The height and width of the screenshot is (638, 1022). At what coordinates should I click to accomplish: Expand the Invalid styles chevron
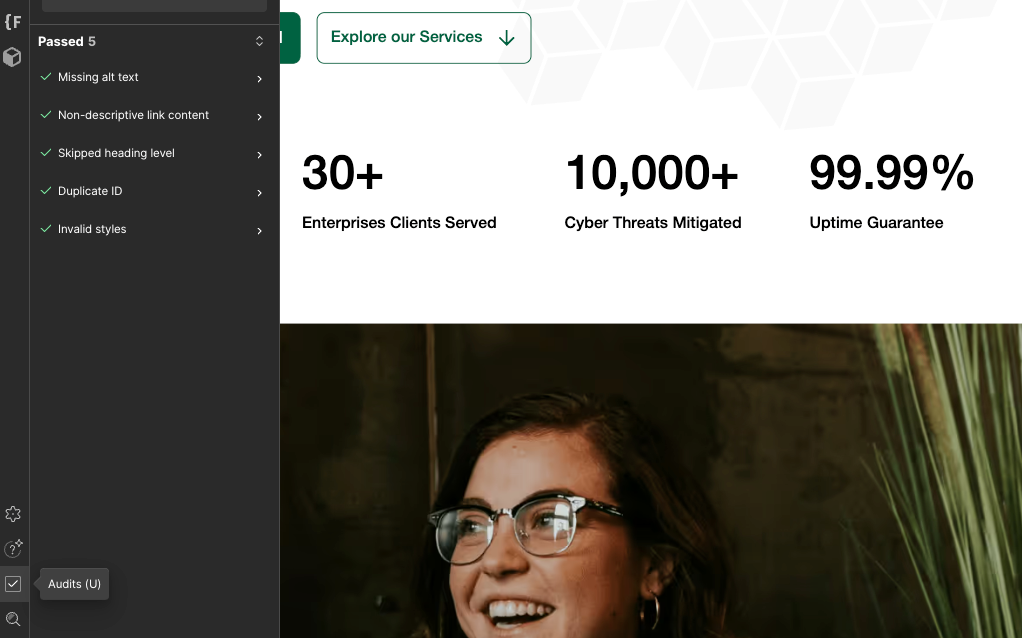click(x=259, y=231)
